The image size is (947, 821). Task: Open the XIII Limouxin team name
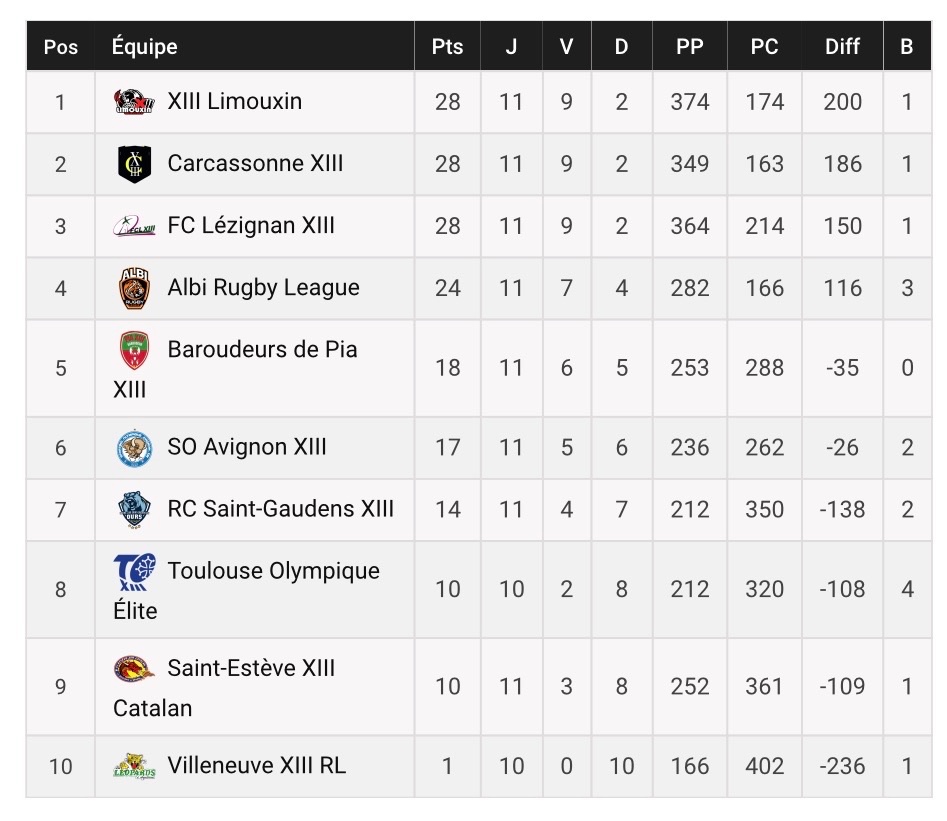point(234,101)
